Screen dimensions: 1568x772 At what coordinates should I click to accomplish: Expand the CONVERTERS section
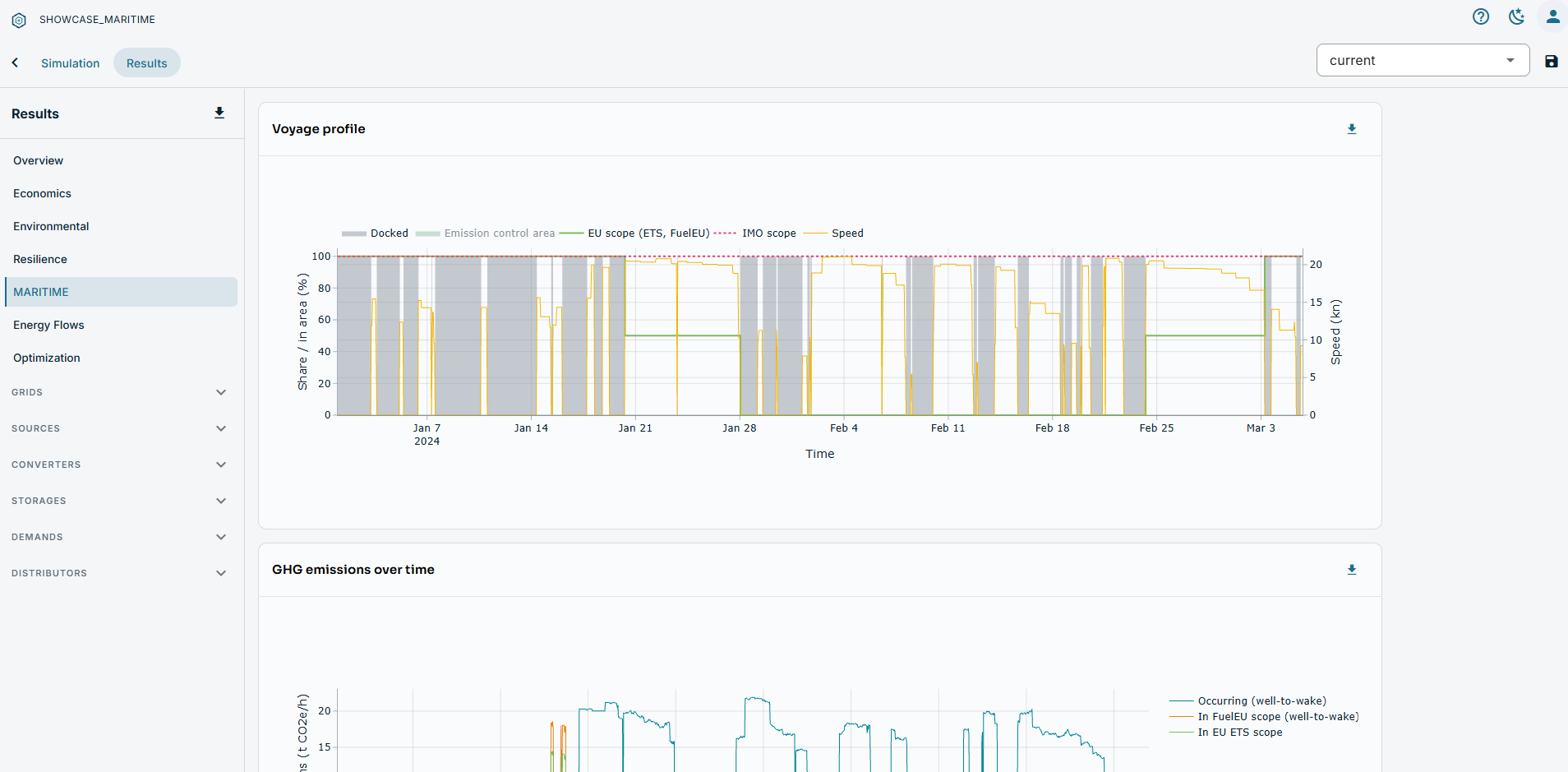click(x=119, y=465)
